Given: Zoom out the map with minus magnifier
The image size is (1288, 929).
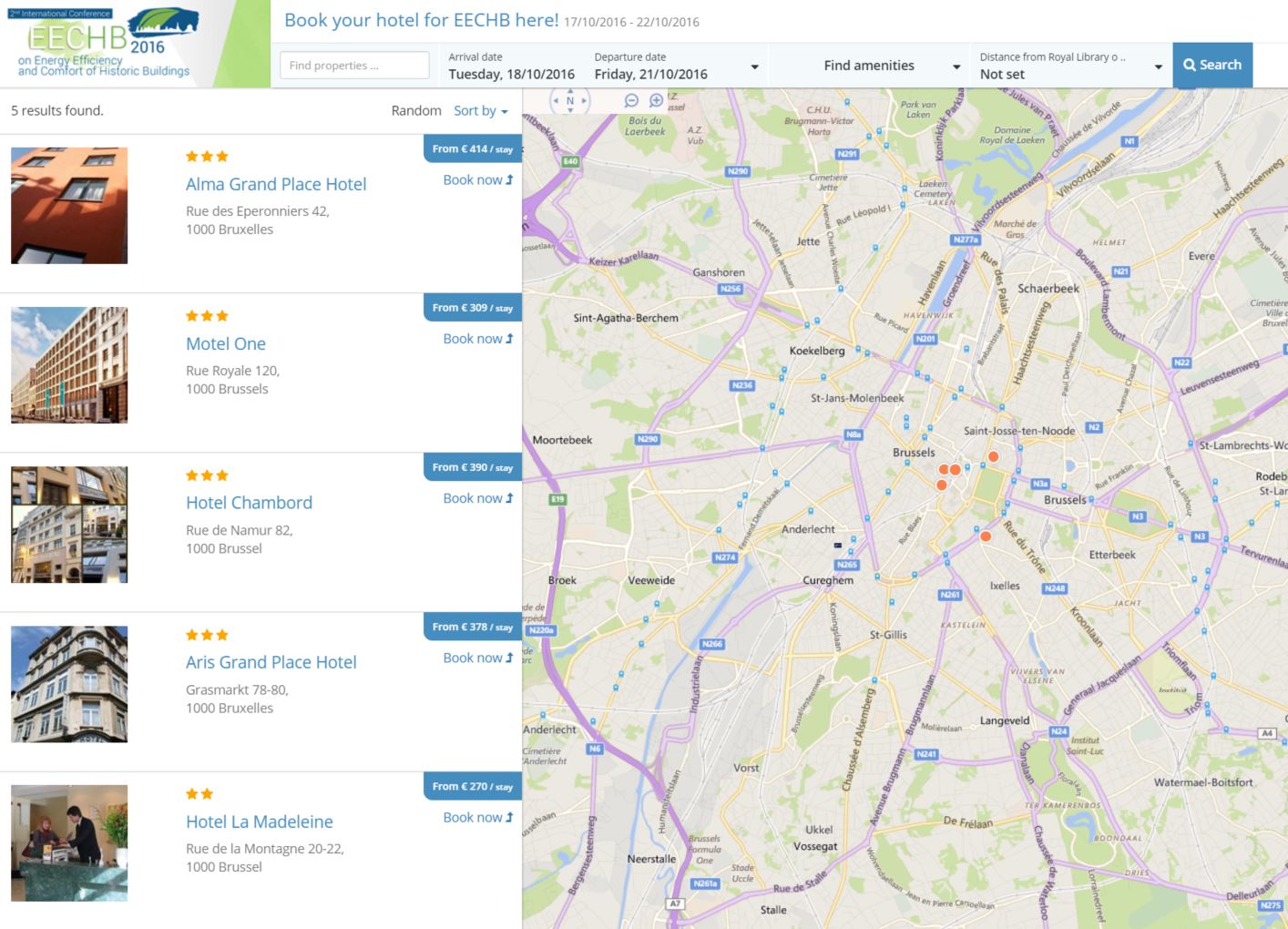Looking at the screenshot, I should pos(631,101).
